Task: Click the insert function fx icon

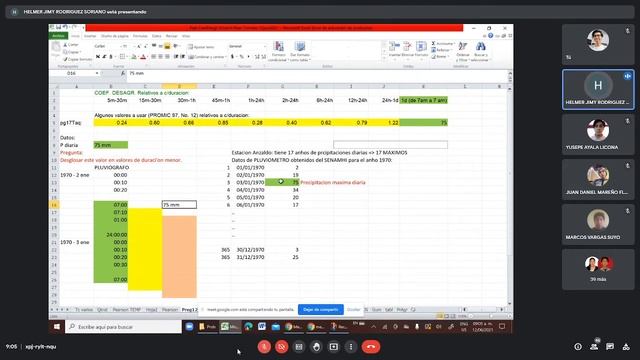Action: 123,73
